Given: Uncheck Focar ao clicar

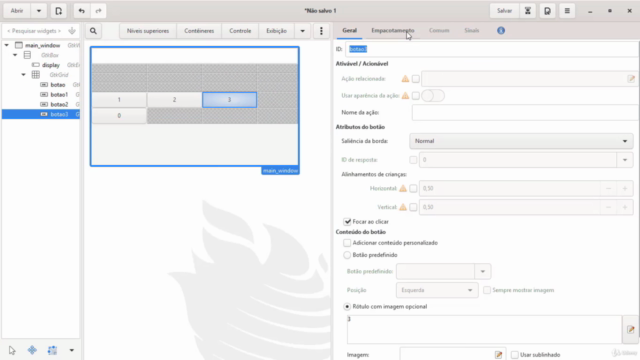Looking at the screenshot, I should point(347,222).
